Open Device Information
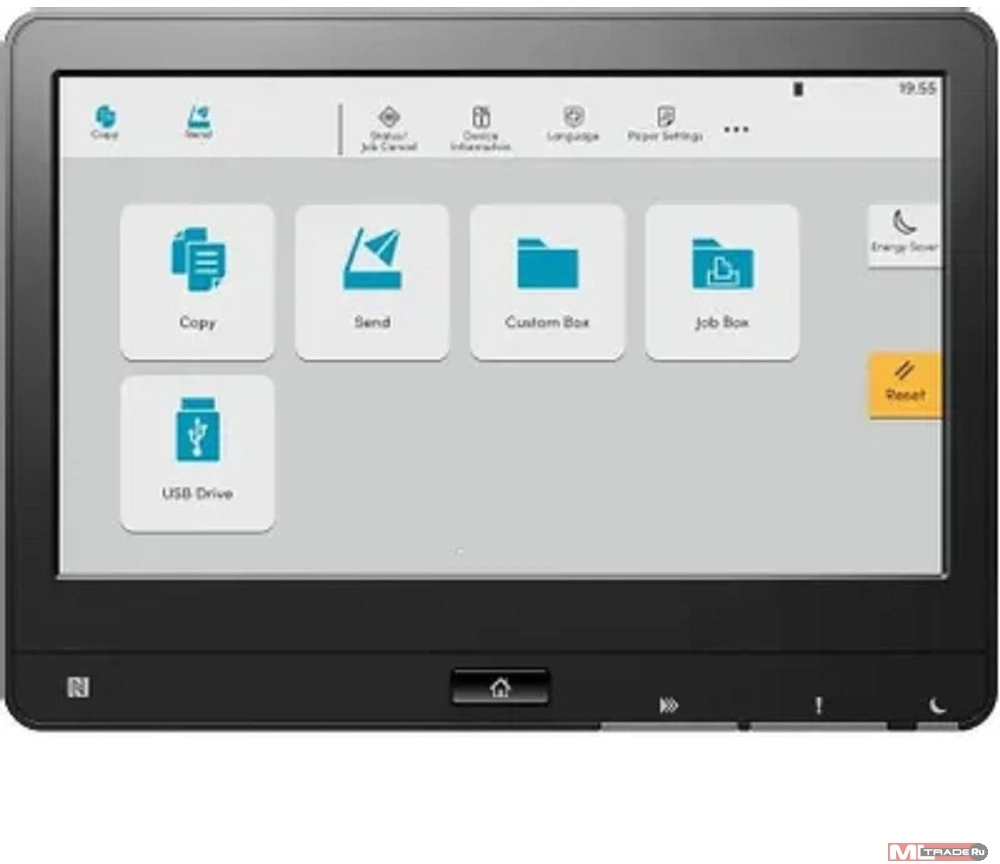The width and height of the screenshot is (1000, 864). point(480,129)
